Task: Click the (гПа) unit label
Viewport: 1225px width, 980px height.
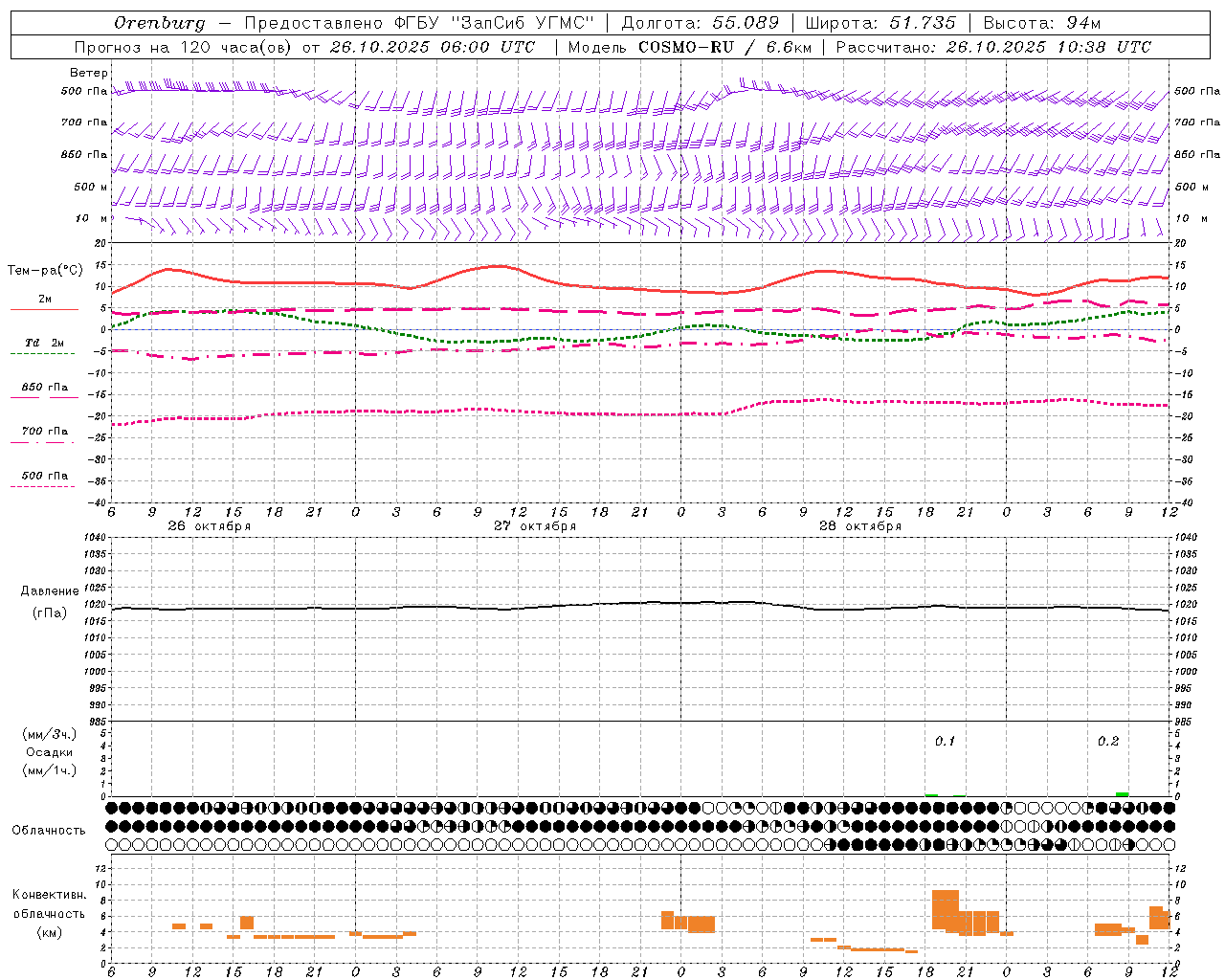Action: click(x=50, y=613)
